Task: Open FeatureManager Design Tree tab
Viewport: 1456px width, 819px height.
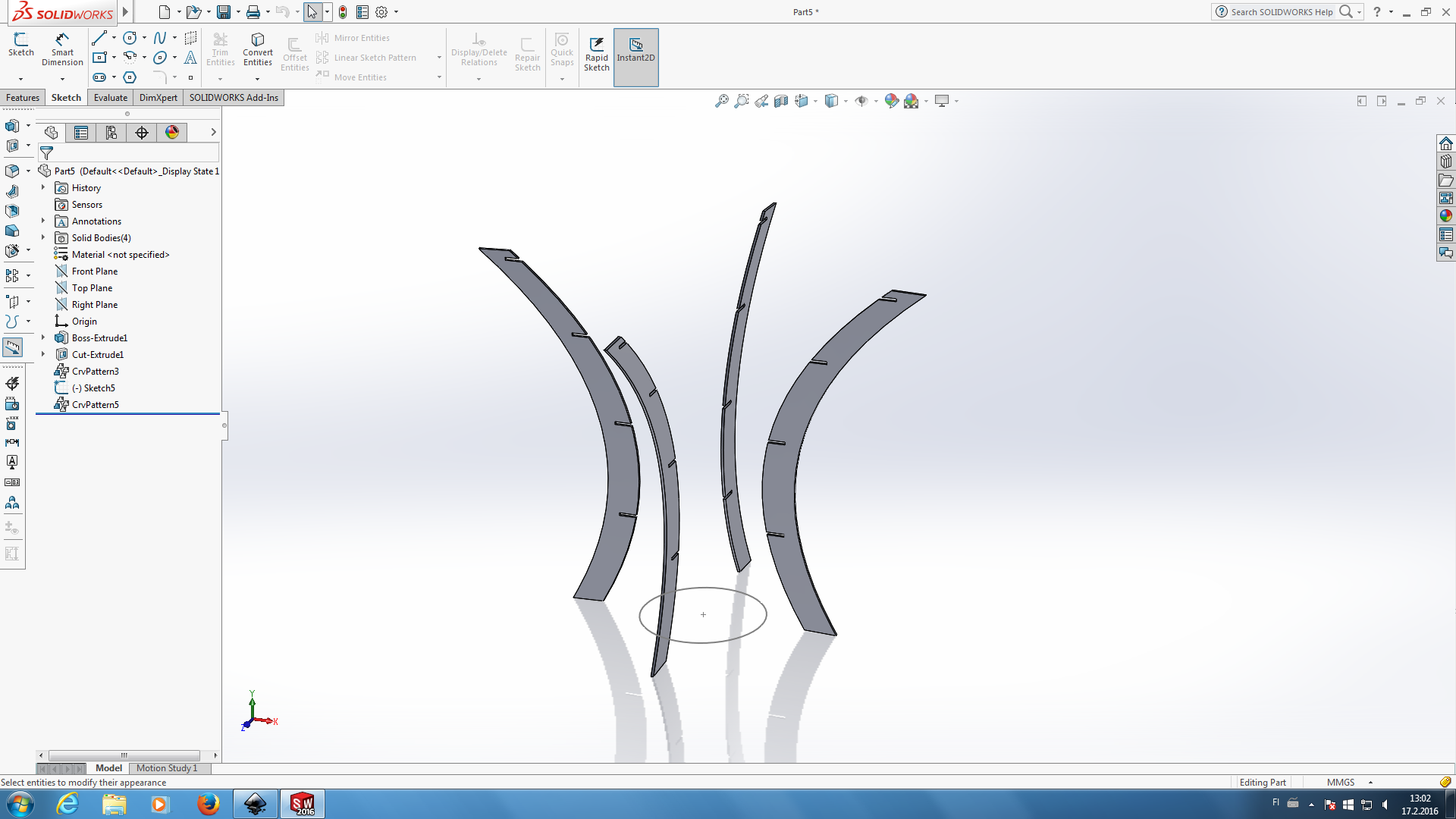Action: 51,133
